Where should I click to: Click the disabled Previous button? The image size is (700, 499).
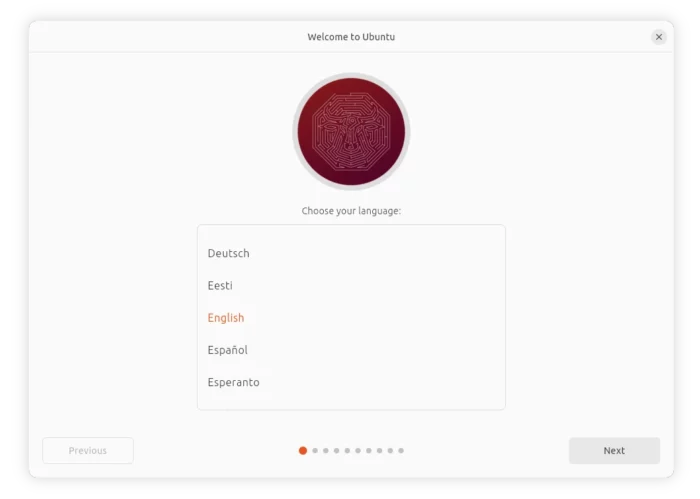coord(88,450)
